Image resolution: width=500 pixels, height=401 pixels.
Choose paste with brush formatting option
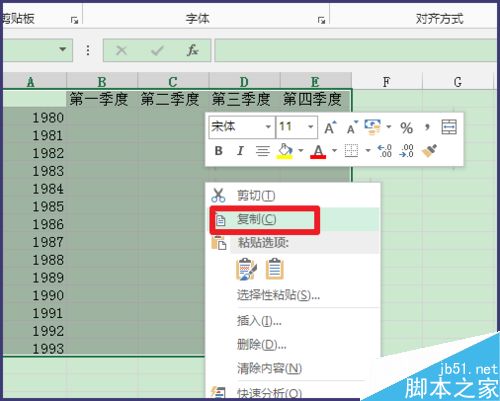pyautogui.click(x=246, y=269)
